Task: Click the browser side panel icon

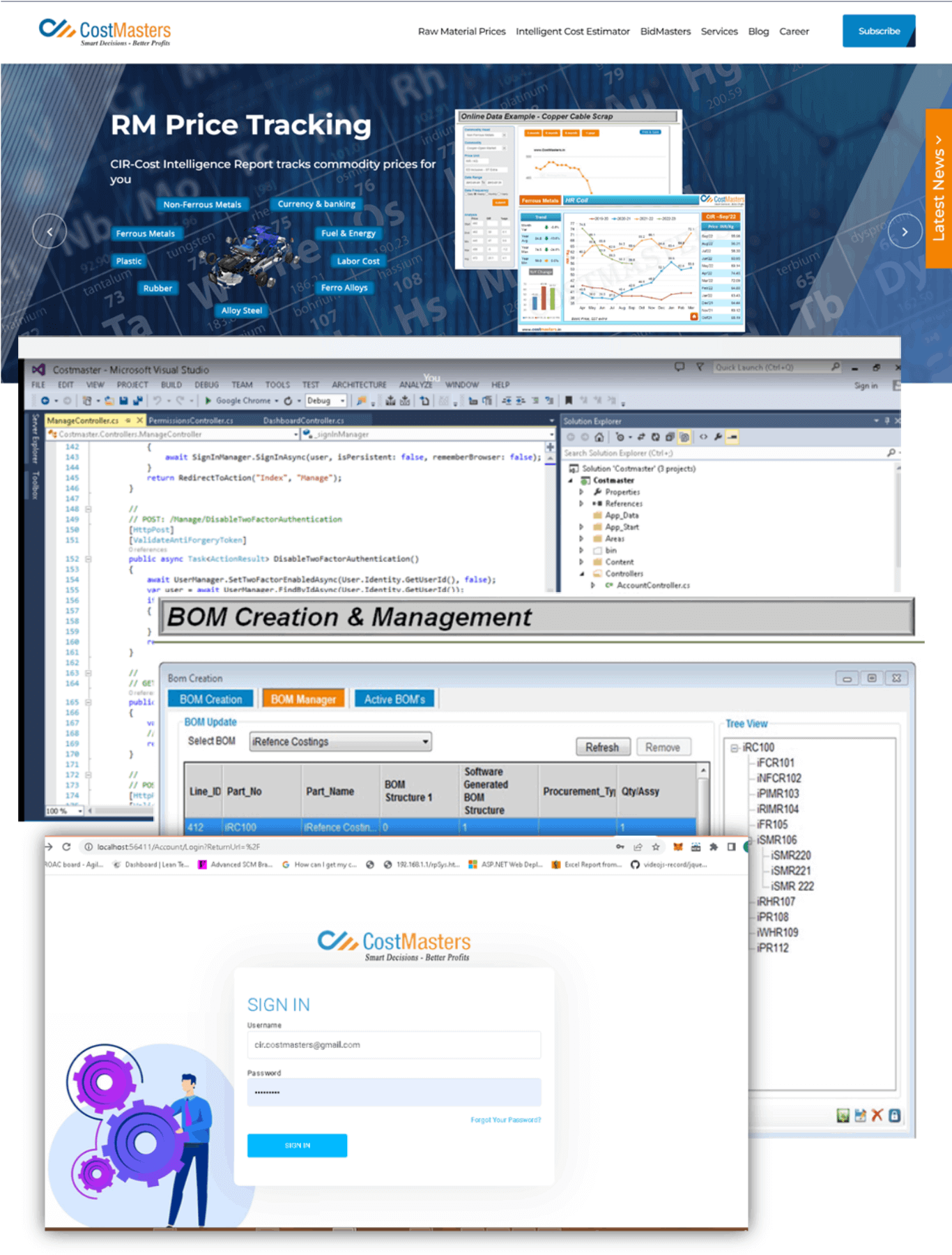Action: pos(731,846)
